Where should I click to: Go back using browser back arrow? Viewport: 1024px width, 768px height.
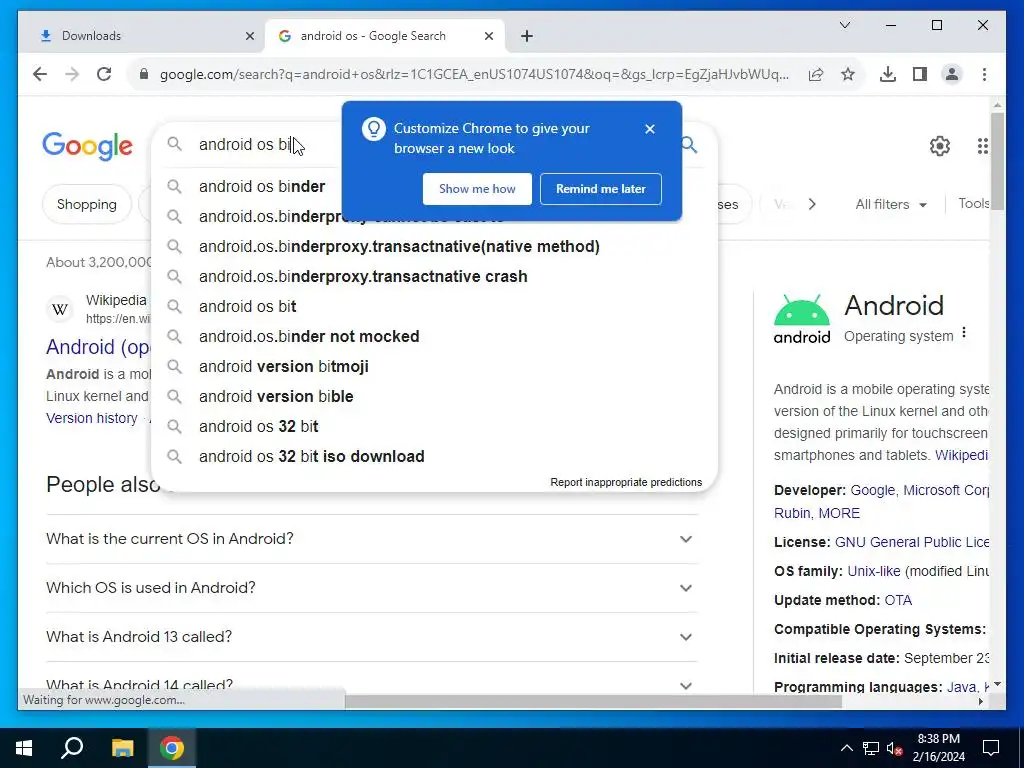[x=40, y=74]
